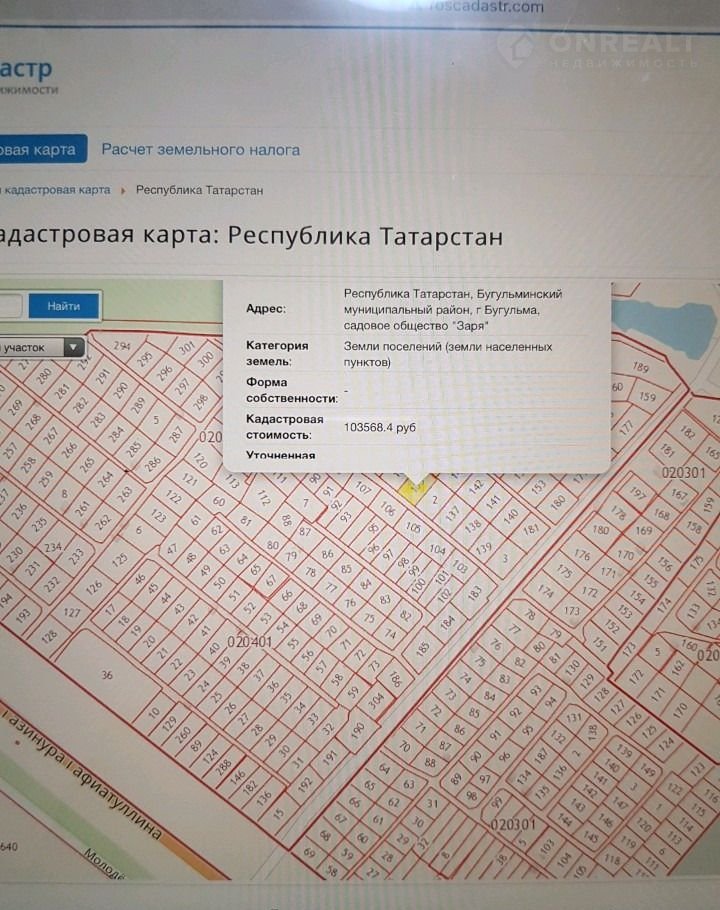Screen dimensions: 720x910
Task: Switch to the Кадастровая карта tab
Action: pyautogui.click(x=38, y=149)
